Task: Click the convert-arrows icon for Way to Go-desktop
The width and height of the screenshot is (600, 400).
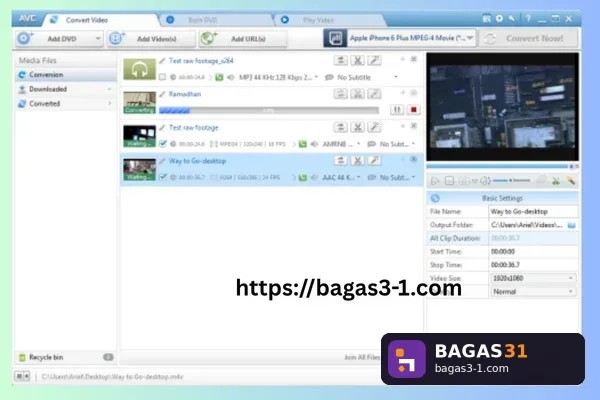Action: click(x=340, y=160)
